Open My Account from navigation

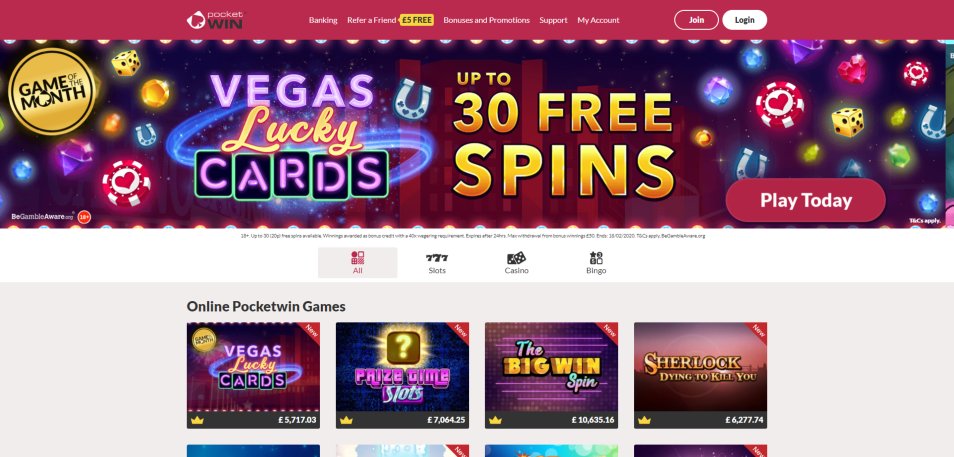tap(598, 20)
